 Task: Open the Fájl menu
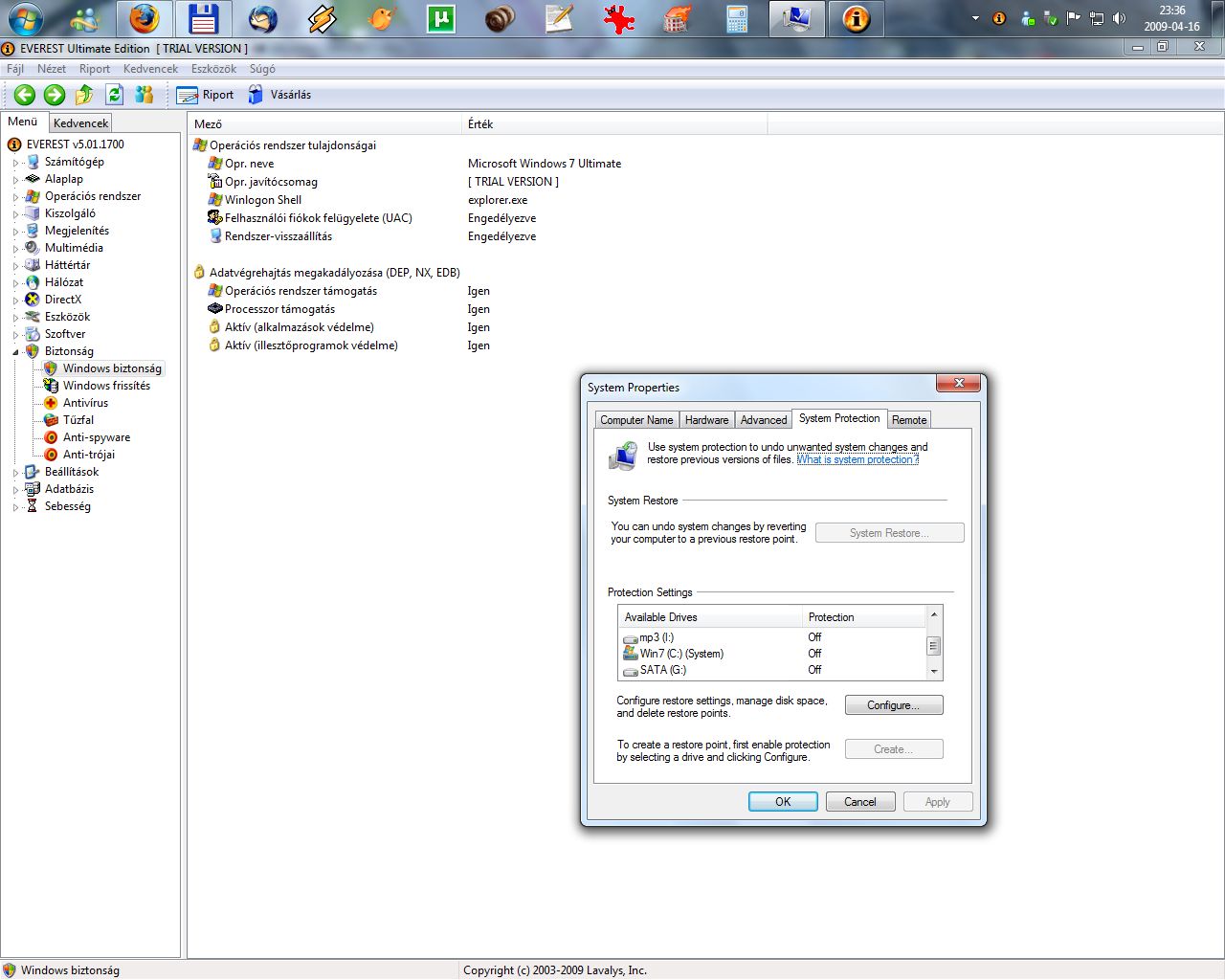[x=15, y=69]
